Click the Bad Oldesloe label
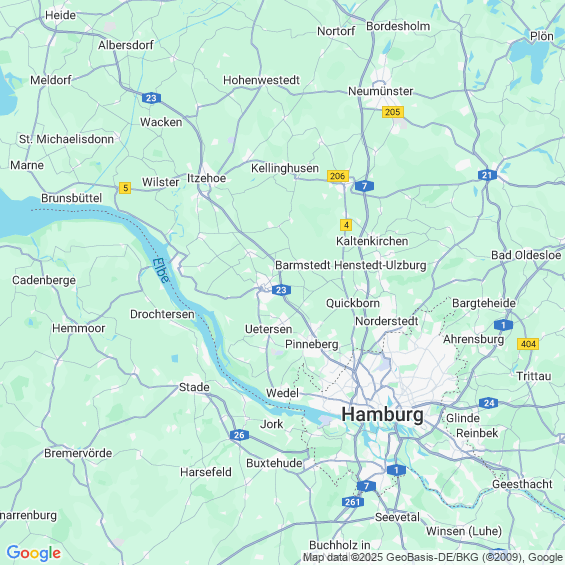This screenshot has width=565, height=565. [x=526, y=255]
